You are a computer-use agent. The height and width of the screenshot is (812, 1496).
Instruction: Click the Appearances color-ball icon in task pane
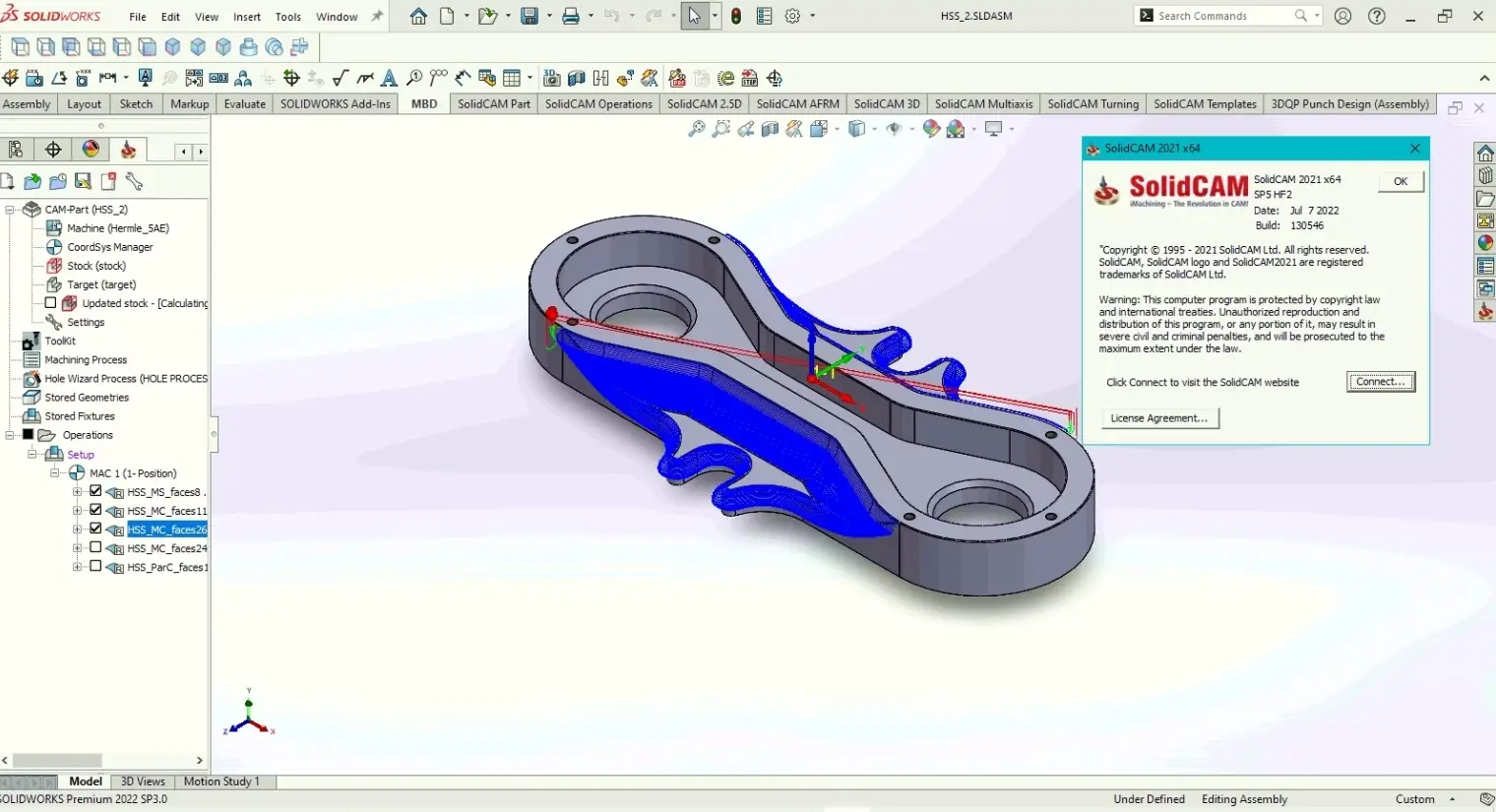[x=1485, y=243]
